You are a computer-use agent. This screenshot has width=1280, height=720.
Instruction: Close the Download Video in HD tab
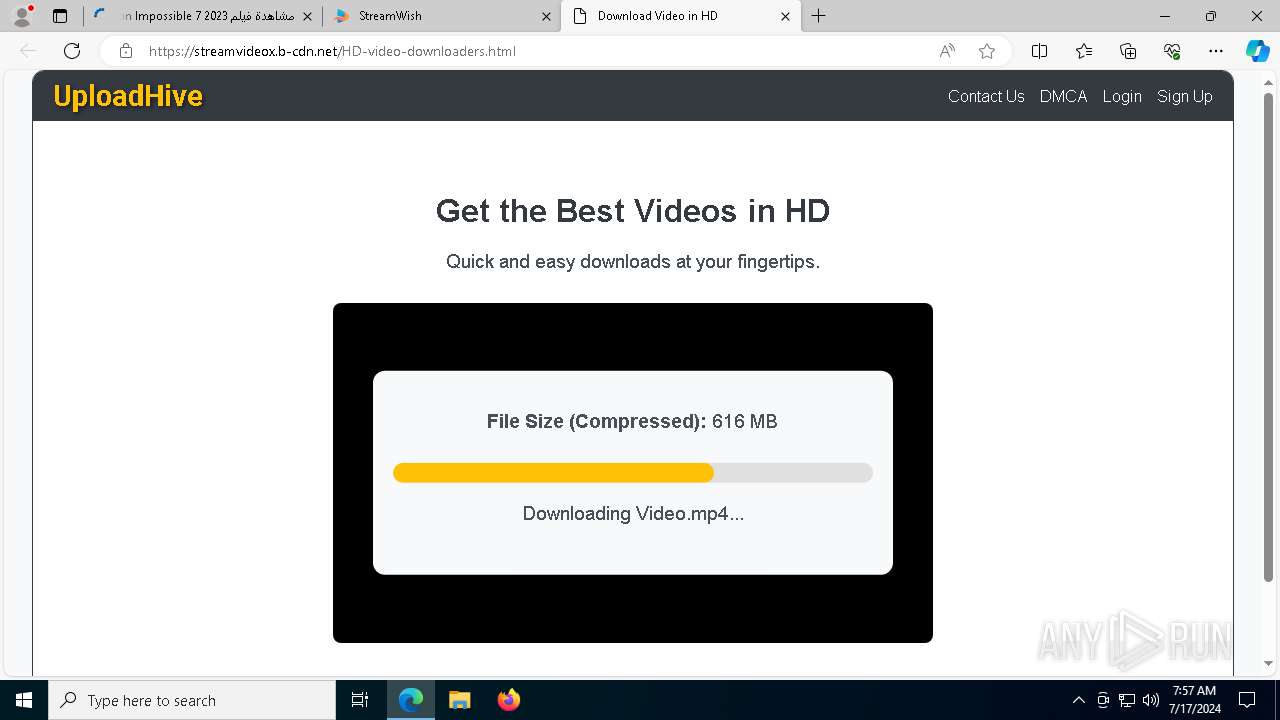point(785,16)
